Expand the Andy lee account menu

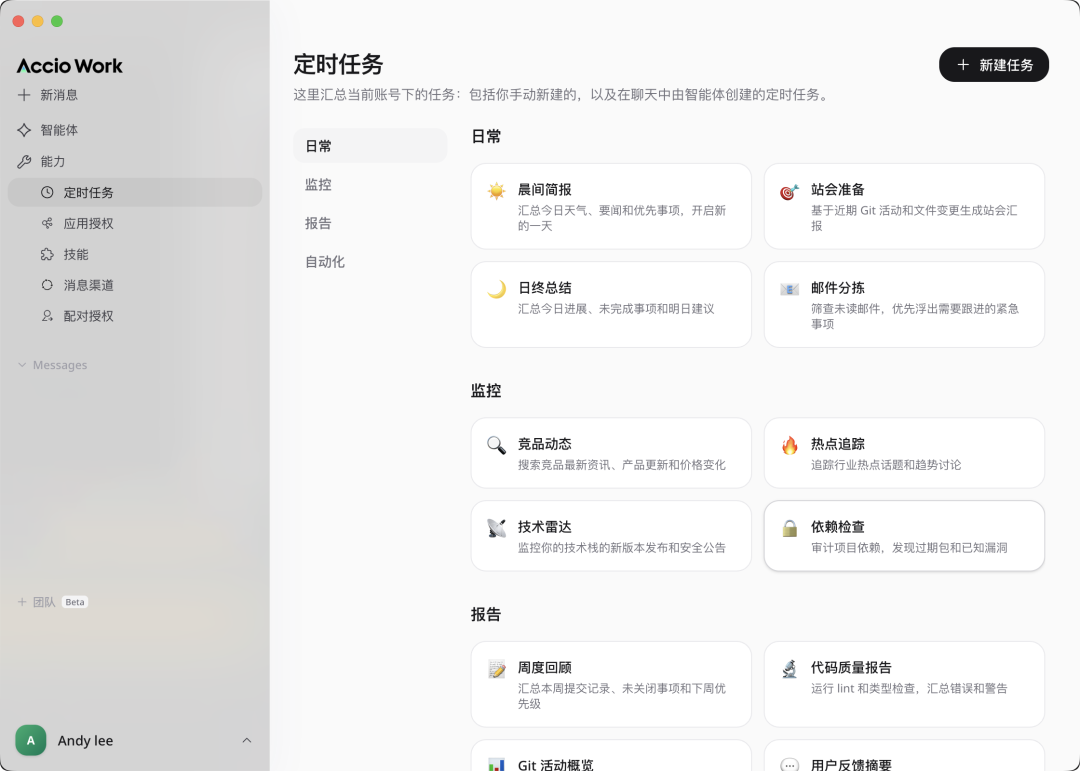[246, 740]
